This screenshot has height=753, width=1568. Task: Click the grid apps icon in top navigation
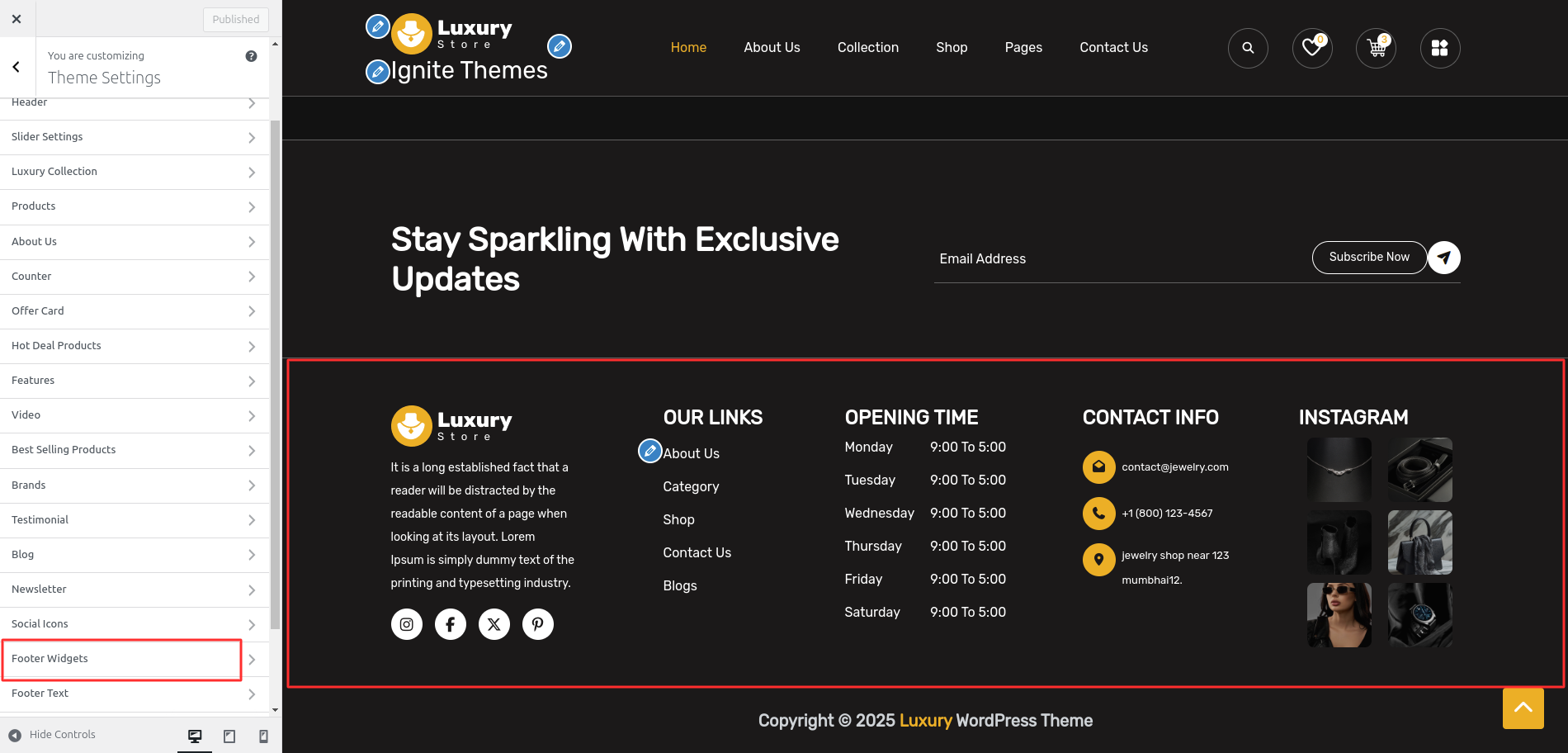1439,49
